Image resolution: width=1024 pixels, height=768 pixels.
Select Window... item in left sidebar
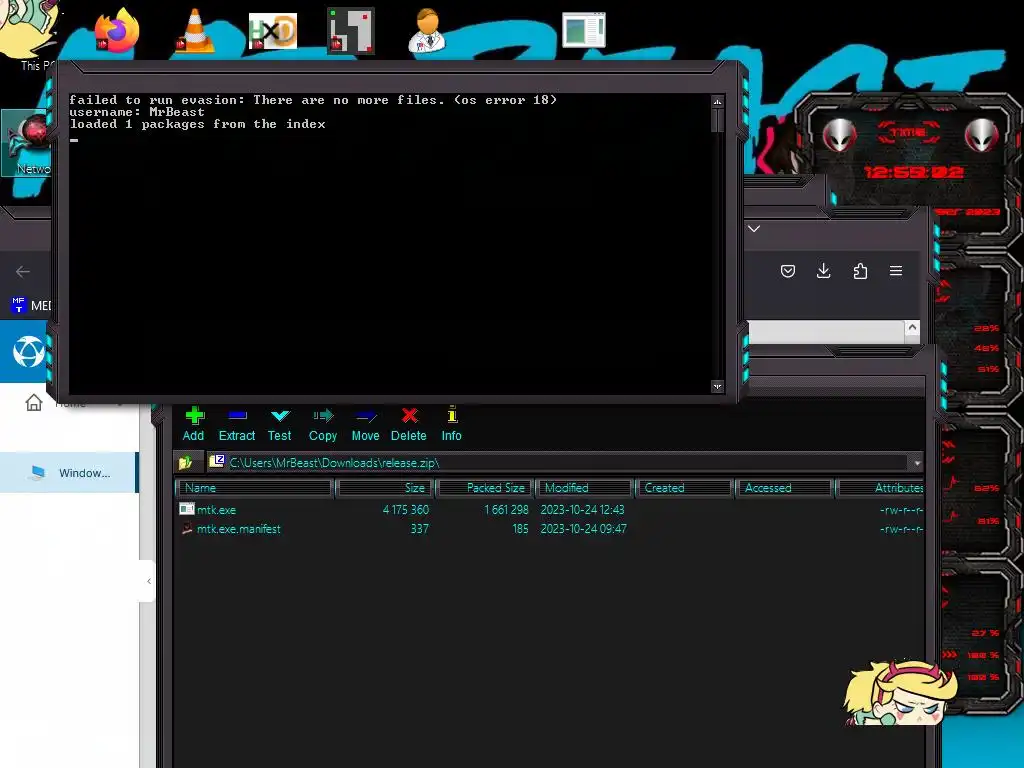point(69,473)
